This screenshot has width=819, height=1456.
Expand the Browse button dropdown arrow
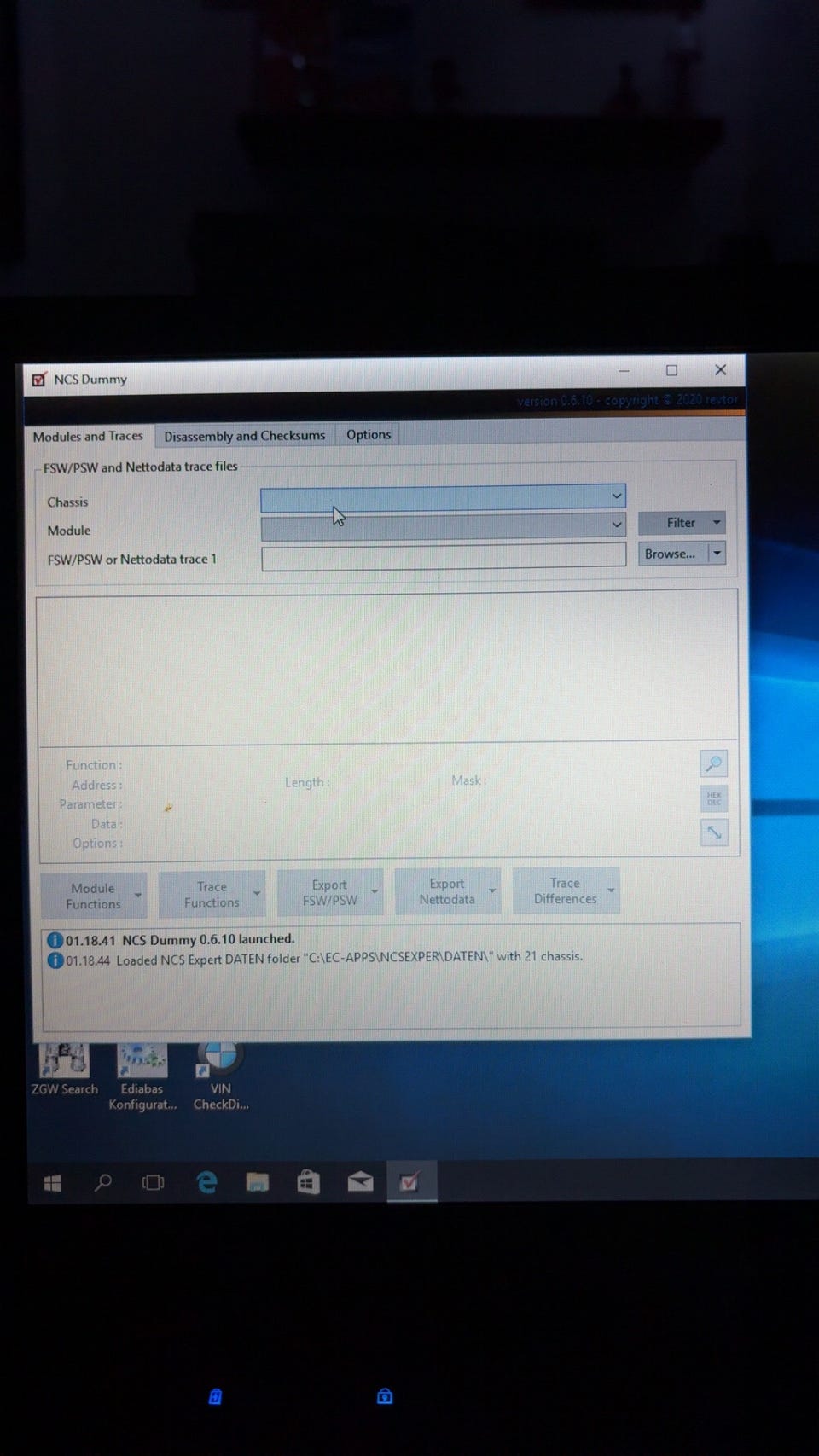tap(717, 554)
